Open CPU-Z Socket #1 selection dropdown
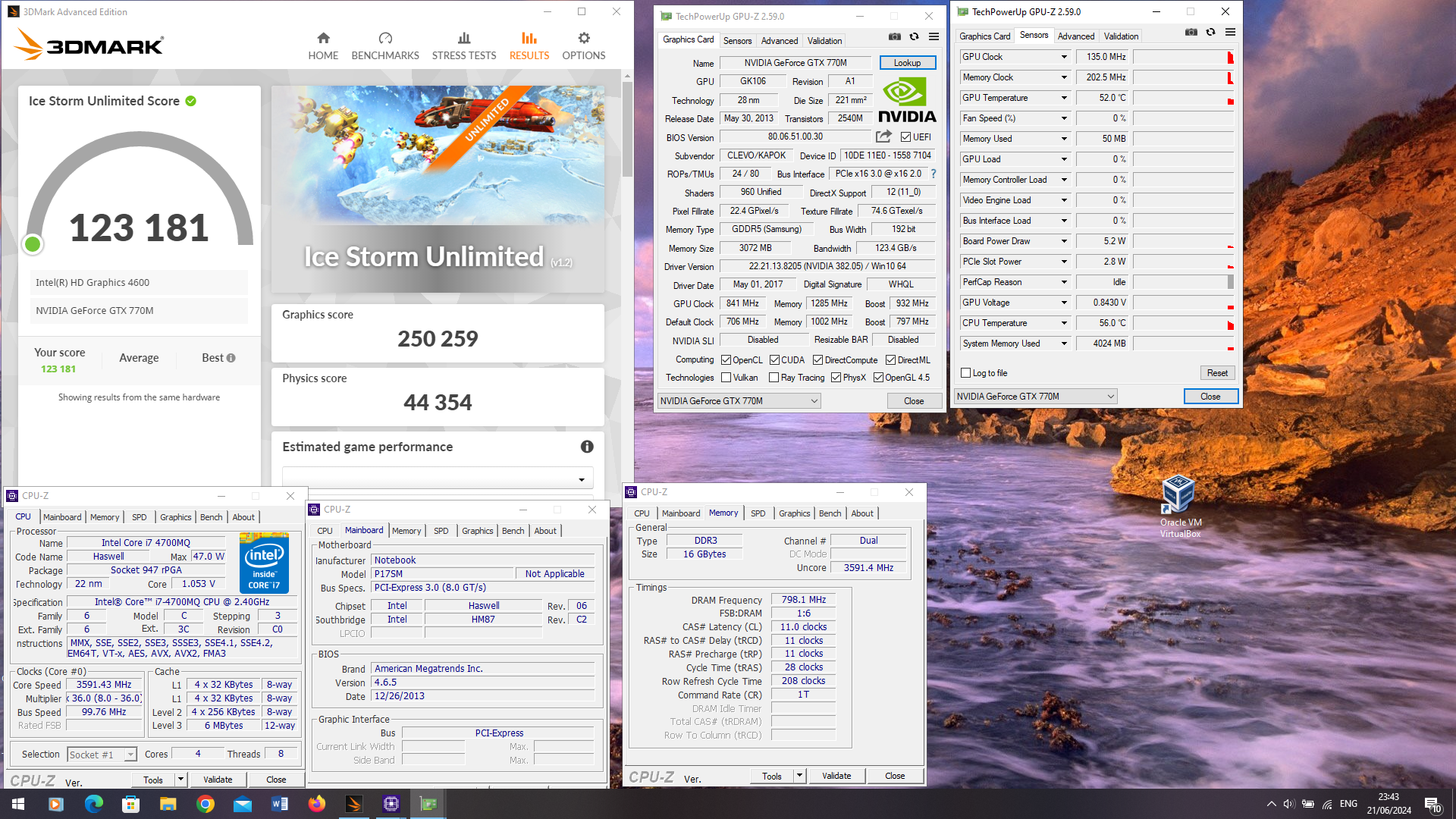 click(102, 755)
